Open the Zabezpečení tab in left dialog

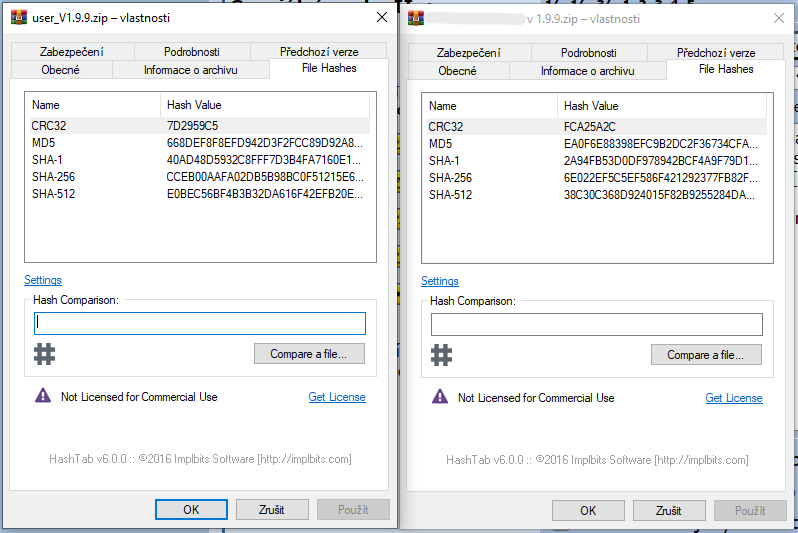click(72, 52)
